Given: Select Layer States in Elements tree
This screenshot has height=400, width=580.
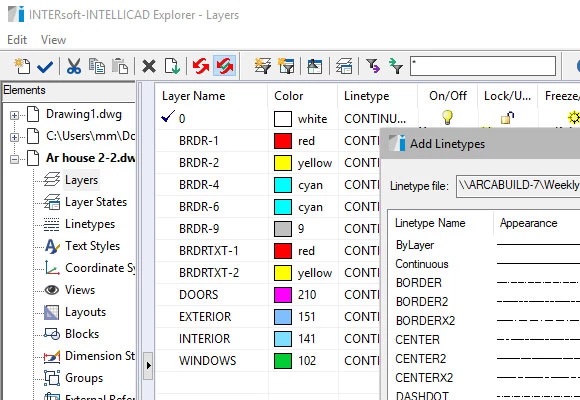Looking at the screenshot, I should (96, 202).
